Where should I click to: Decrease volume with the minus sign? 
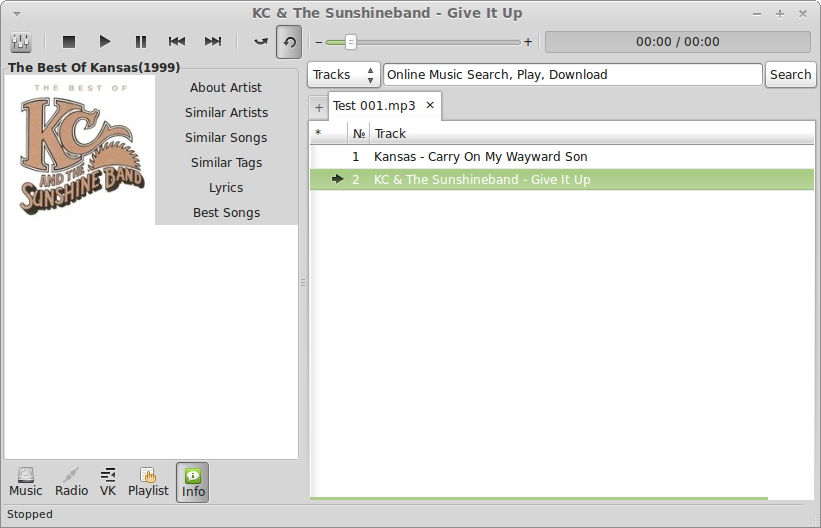[x=319, y=42]
